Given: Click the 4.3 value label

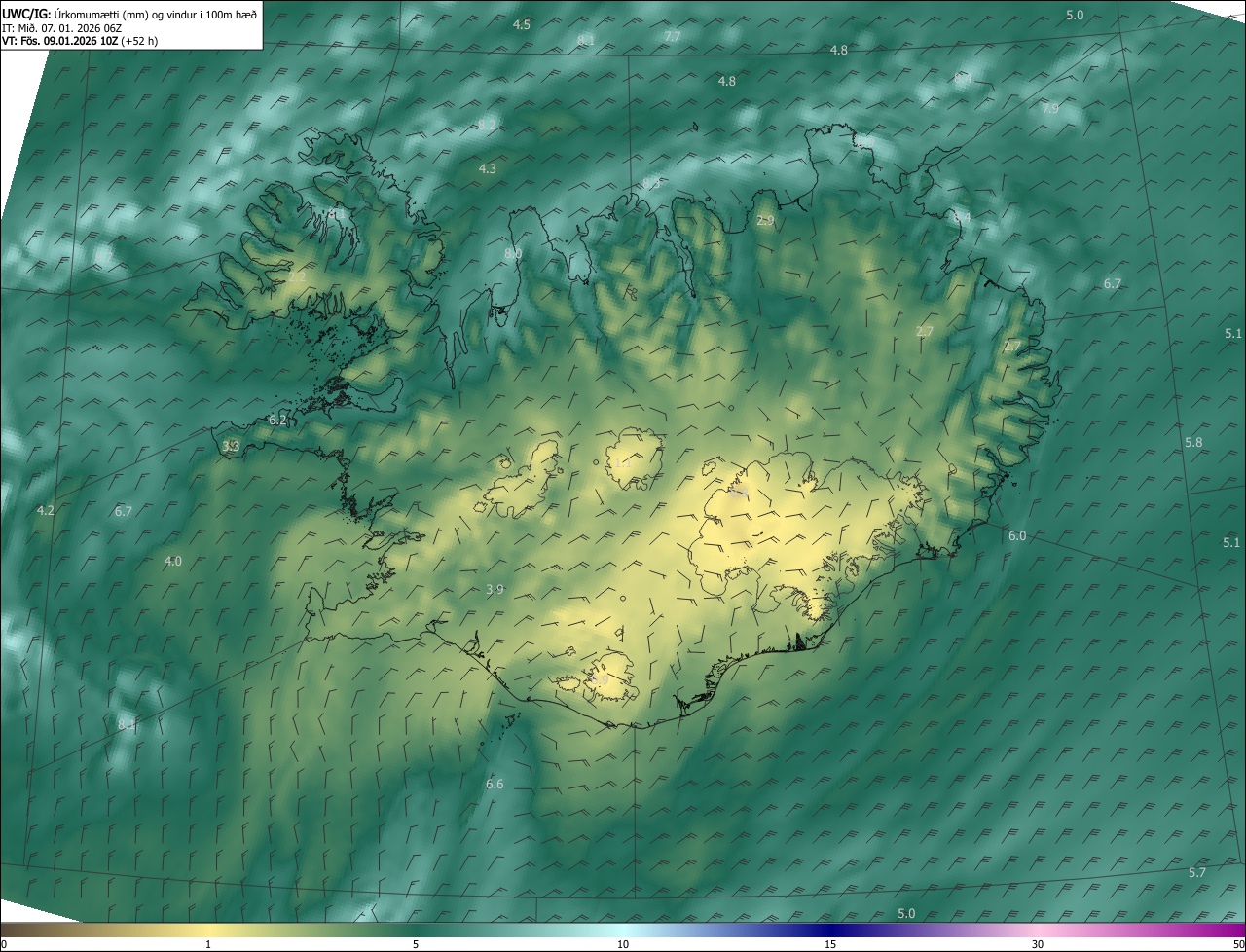Looking at the screenshot, I should click(x=487, y=168).
